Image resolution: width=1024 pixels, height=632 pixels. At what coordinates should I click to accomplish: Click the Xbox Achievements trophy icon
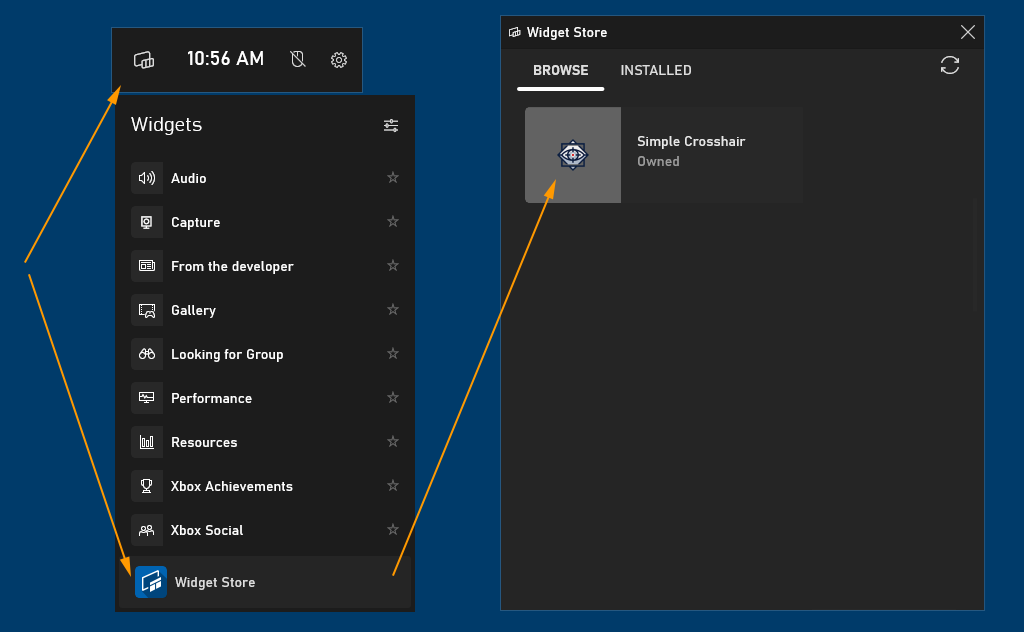(x=147, y=486)
